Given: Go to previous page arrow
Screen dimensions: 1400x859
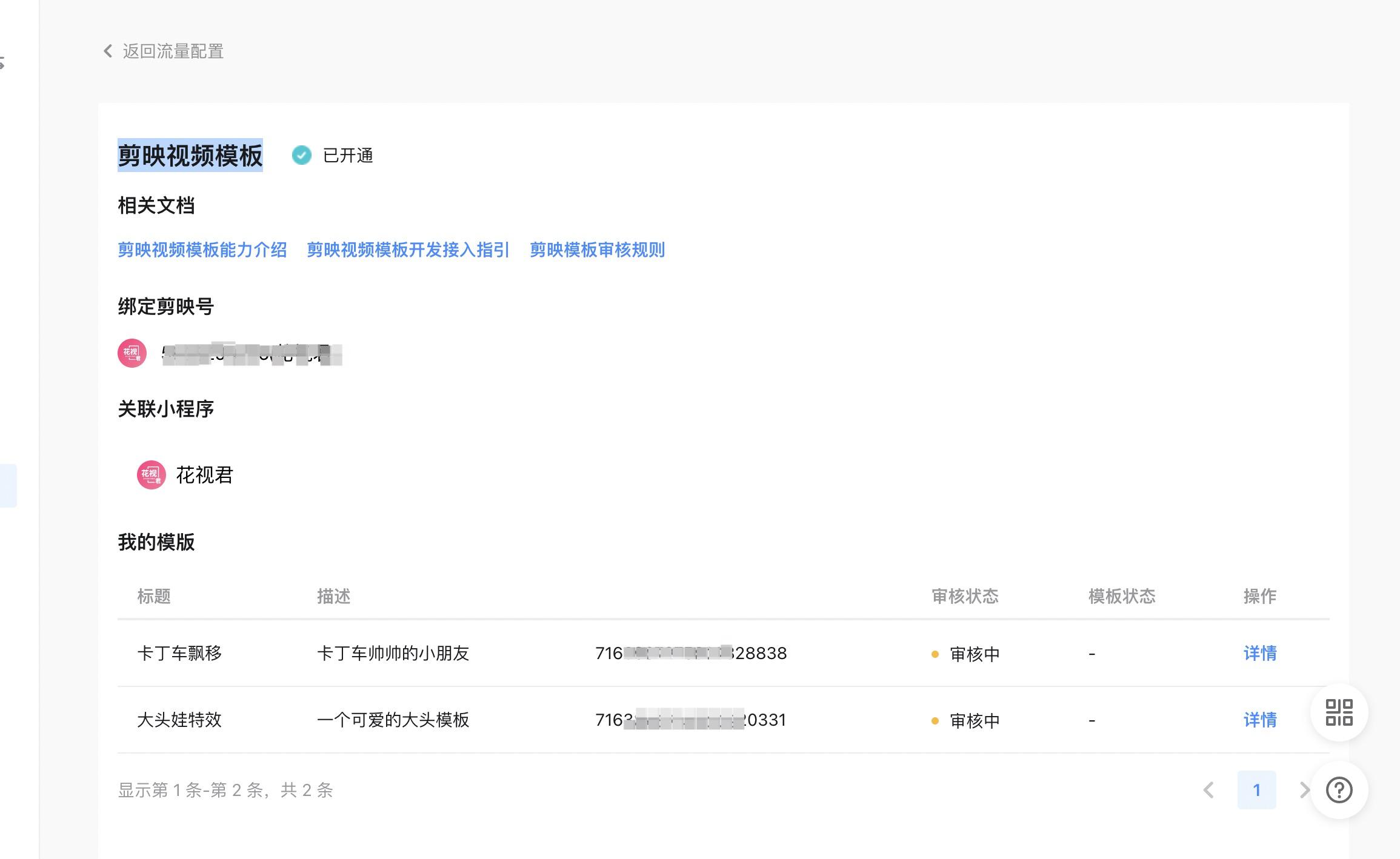Looking at the screenshot, I should 1209,790.
